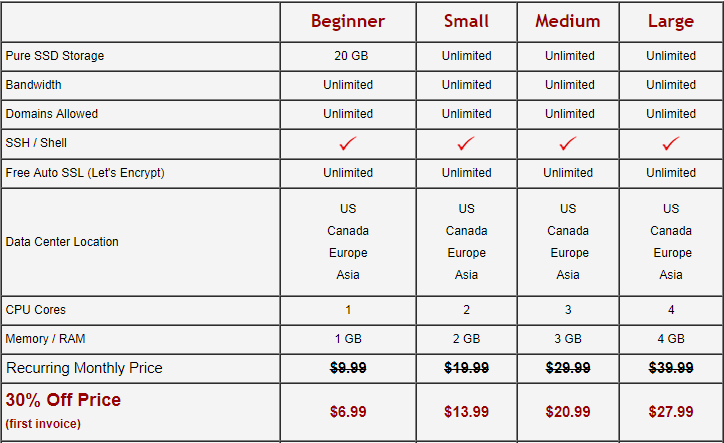Select the Beginner plan column header
Screen dimensions: 724x443
[348, 21]
